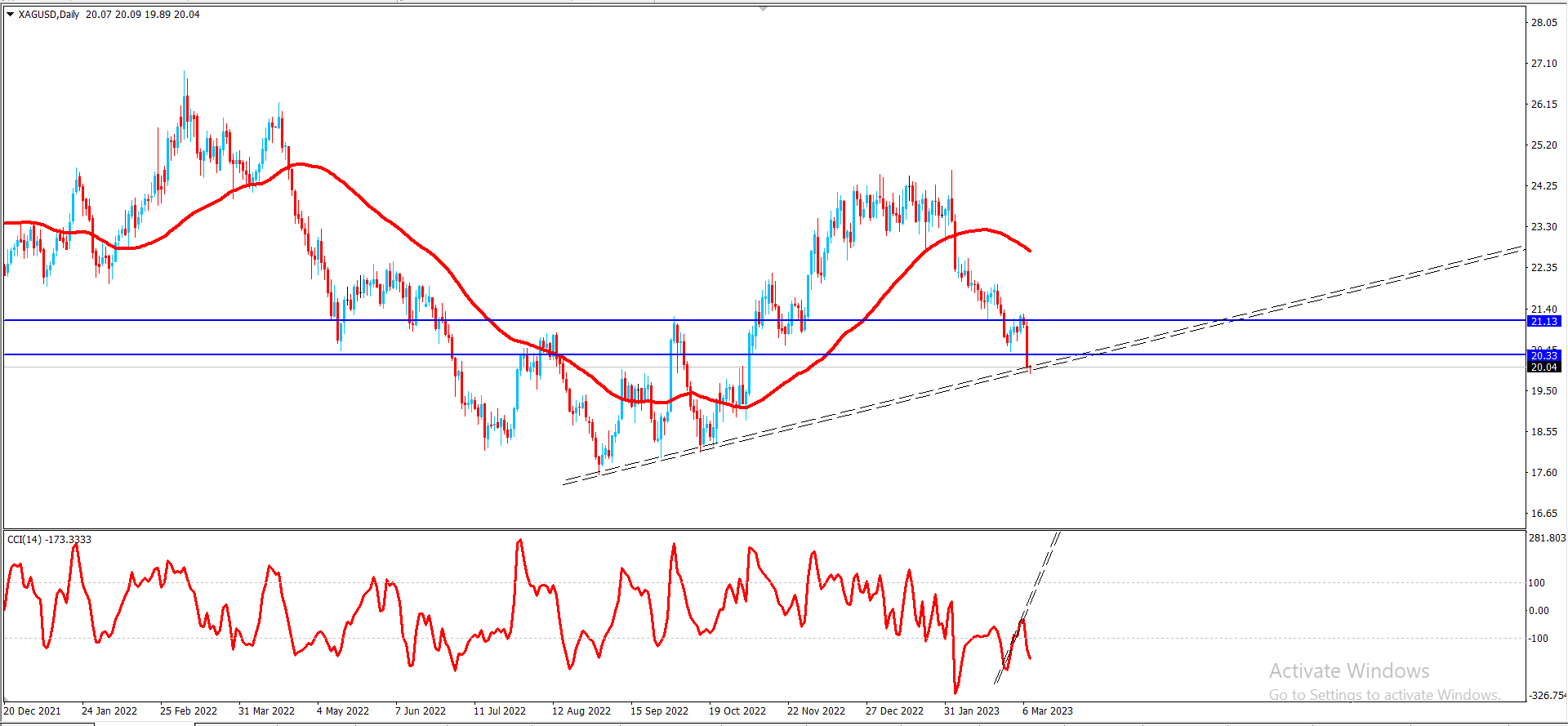
Task: Click the 22 Nov 2022 date label
Action: click(x=816, y=710)
